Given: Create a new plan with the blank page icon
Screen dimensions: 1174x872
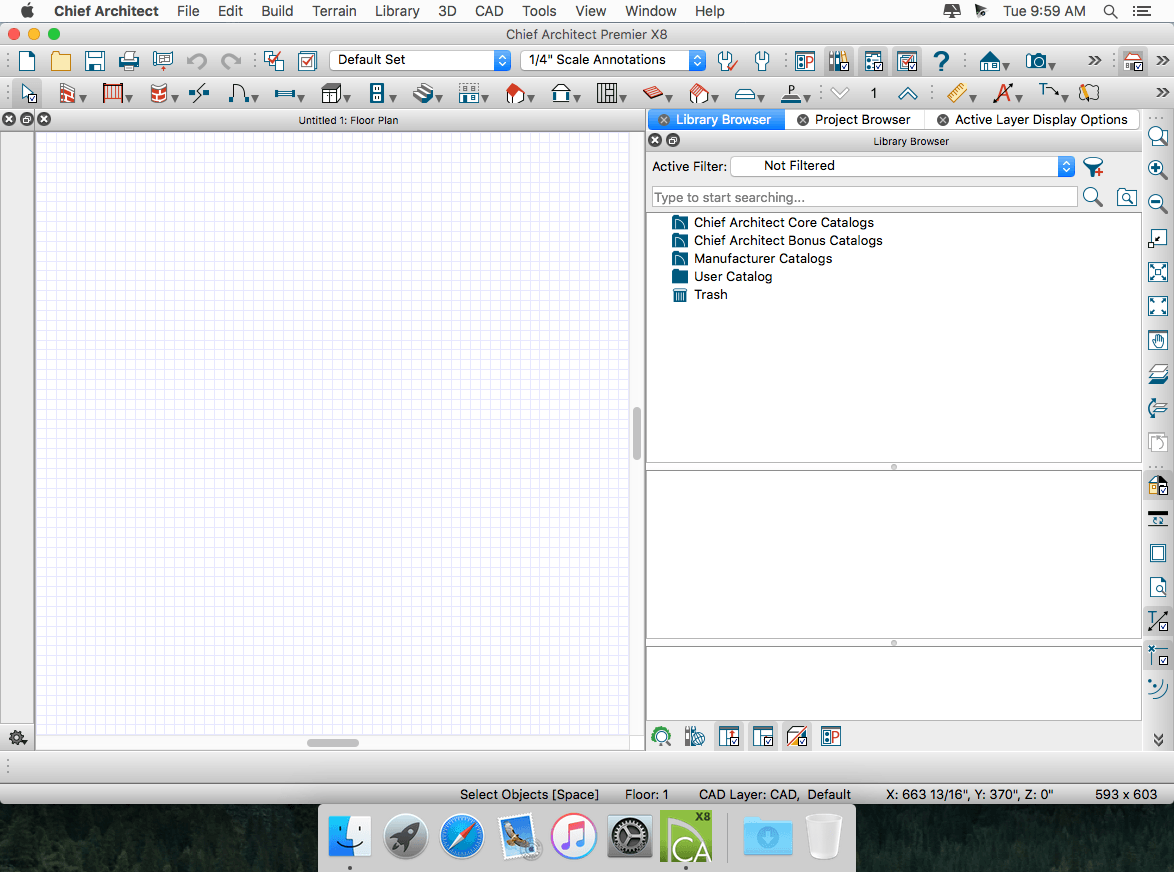Looking at the screenshot, I should [27, 61].
